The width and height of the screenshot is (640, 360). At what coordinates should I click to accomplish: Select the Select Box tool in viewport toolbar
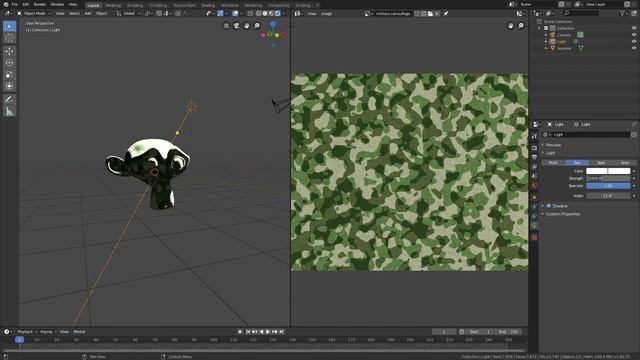click(x=9, y=27)
